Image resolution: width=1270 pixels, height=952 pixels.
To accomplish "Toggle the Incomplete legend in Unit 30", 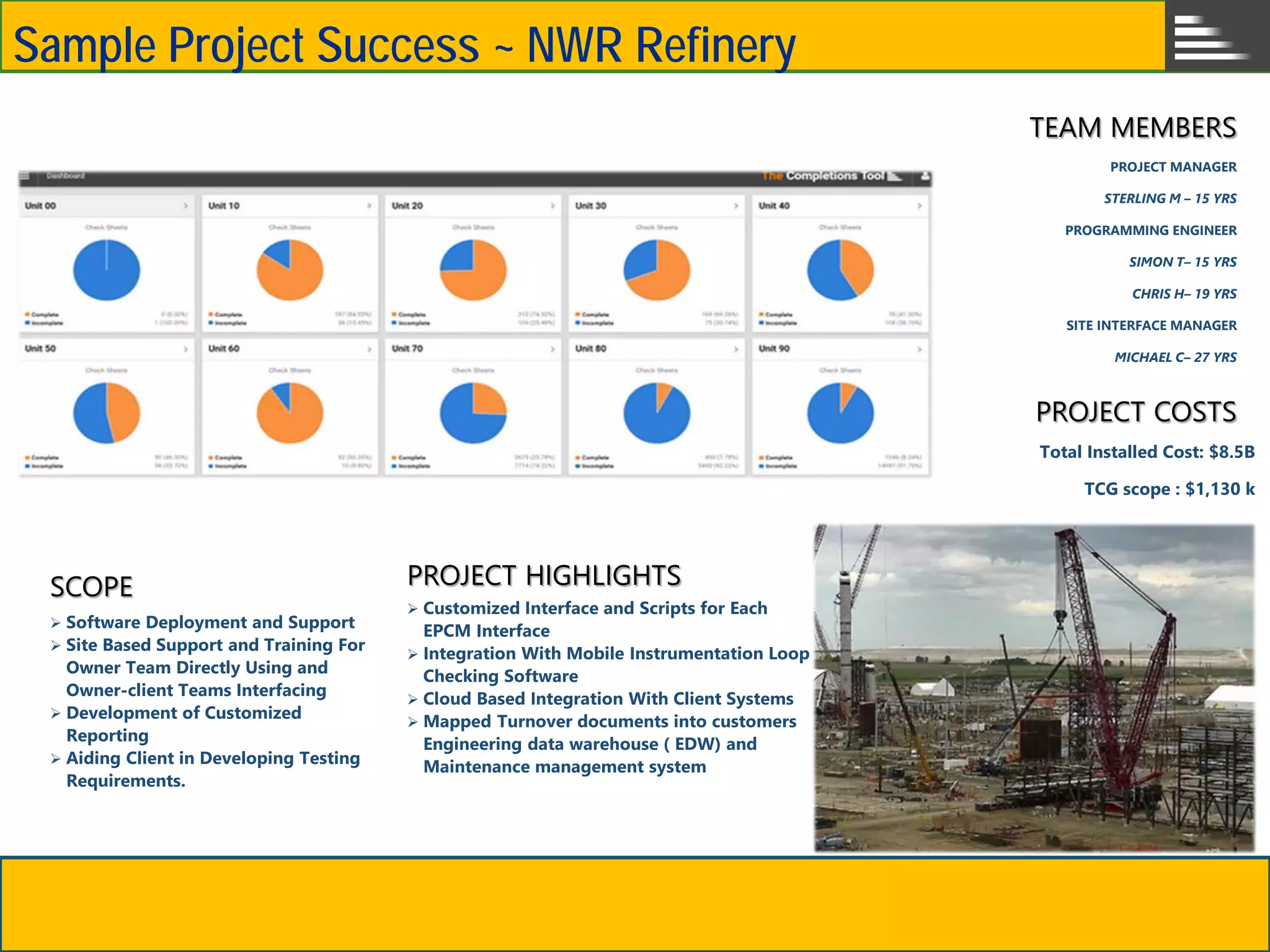I will [x=595, y=323].
